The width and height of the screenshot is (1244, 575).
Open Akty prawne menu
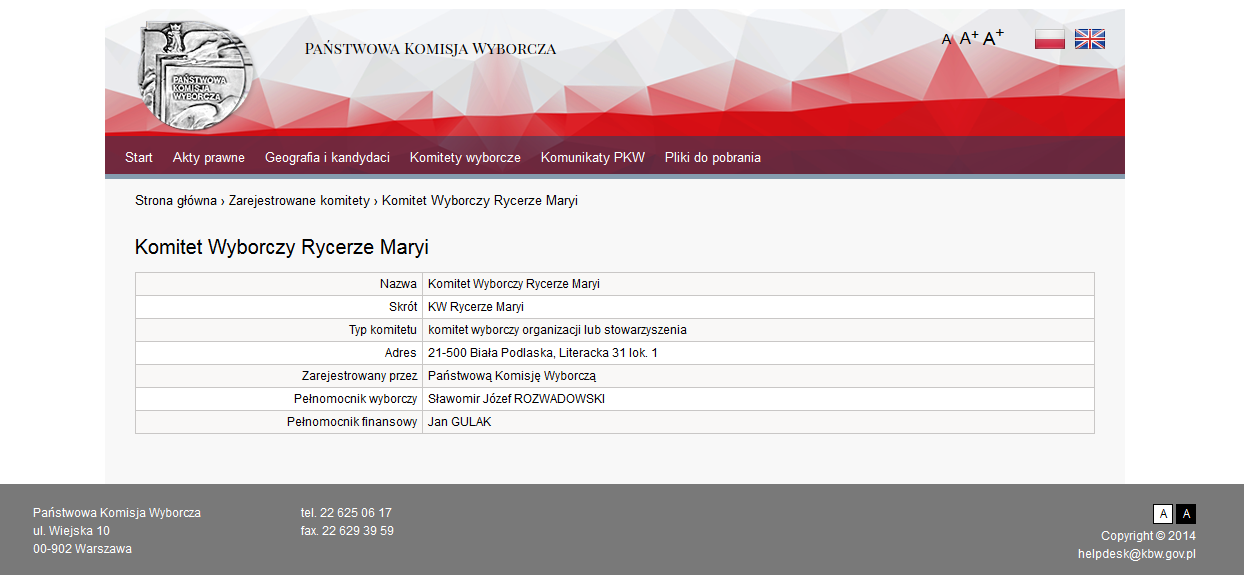click(x=209, y=157)
